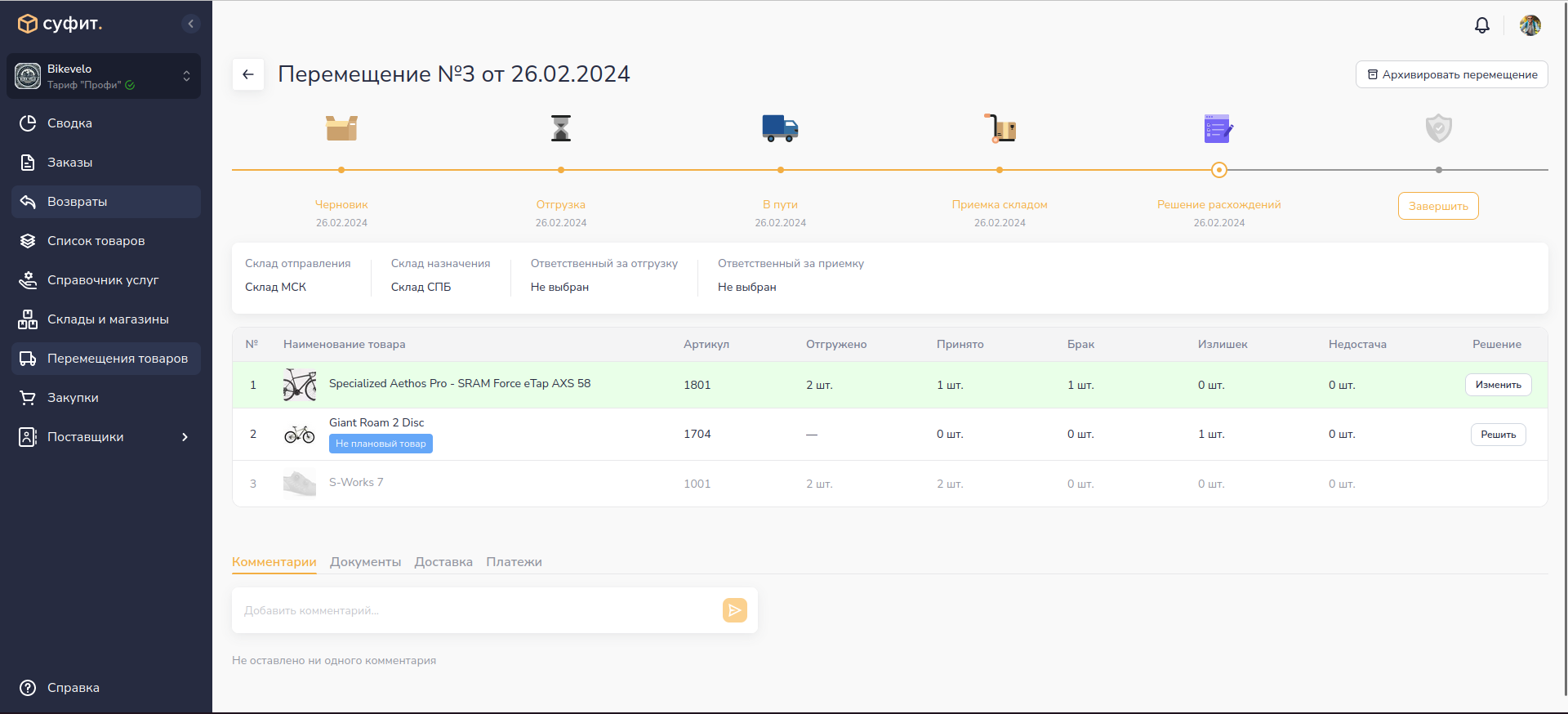The image size is (1568, 714).
Task: Click the Заказы document icon
Action: [x=28, y=163]
